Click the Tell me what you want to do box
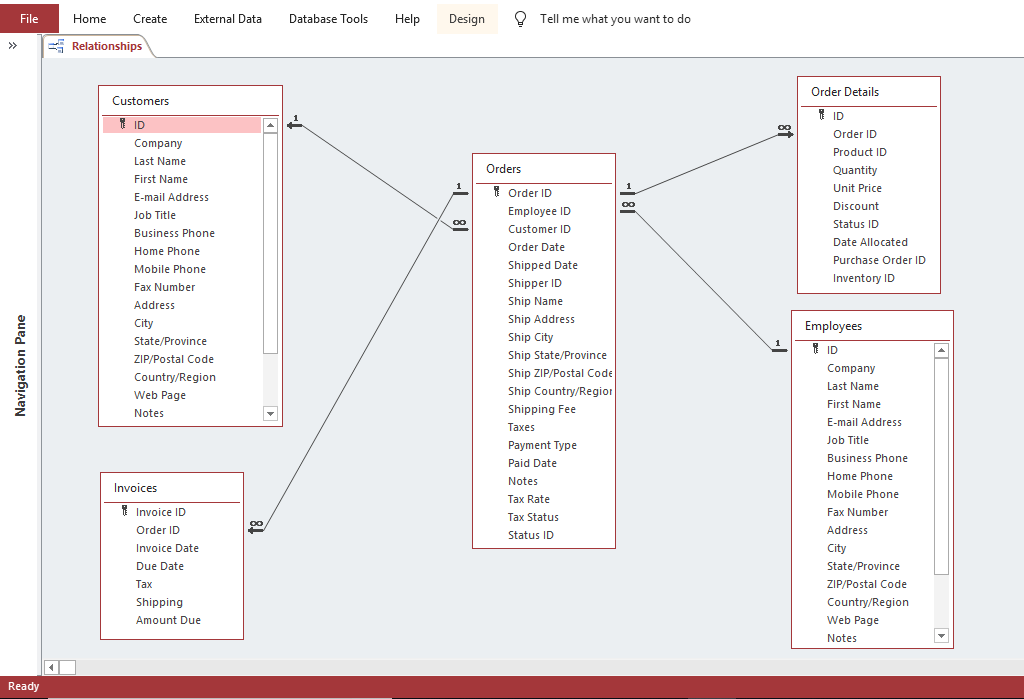The width and height of the screenshot is (1024, 699). (x=615, y=19)
